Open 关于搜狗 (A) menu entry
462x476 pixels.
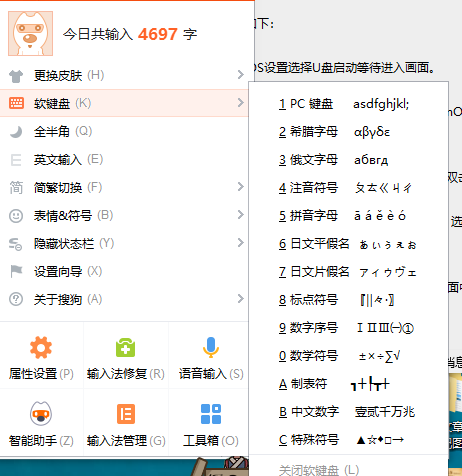124,299
